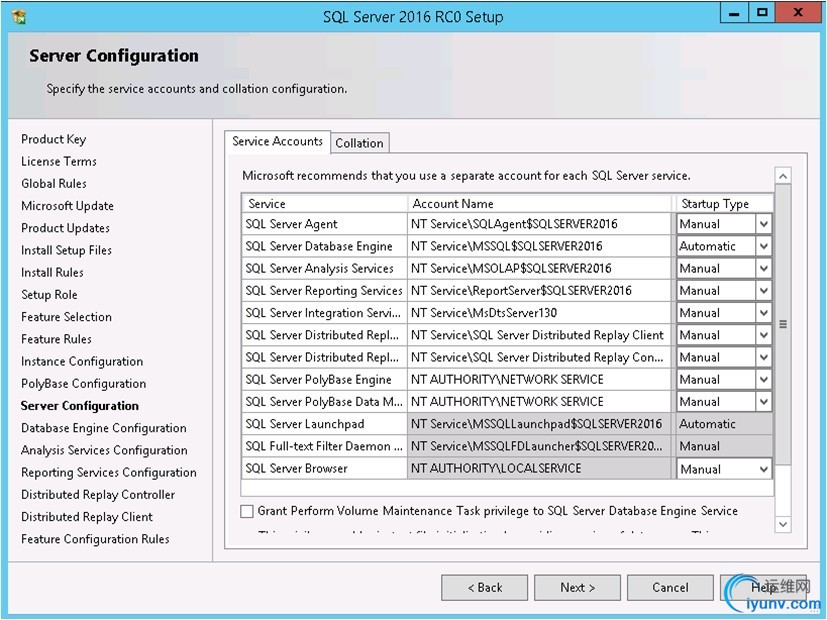
Task: Enable Grant Perform Volume Maintenance Task checkbox
Action: click(x=247, y=511)
